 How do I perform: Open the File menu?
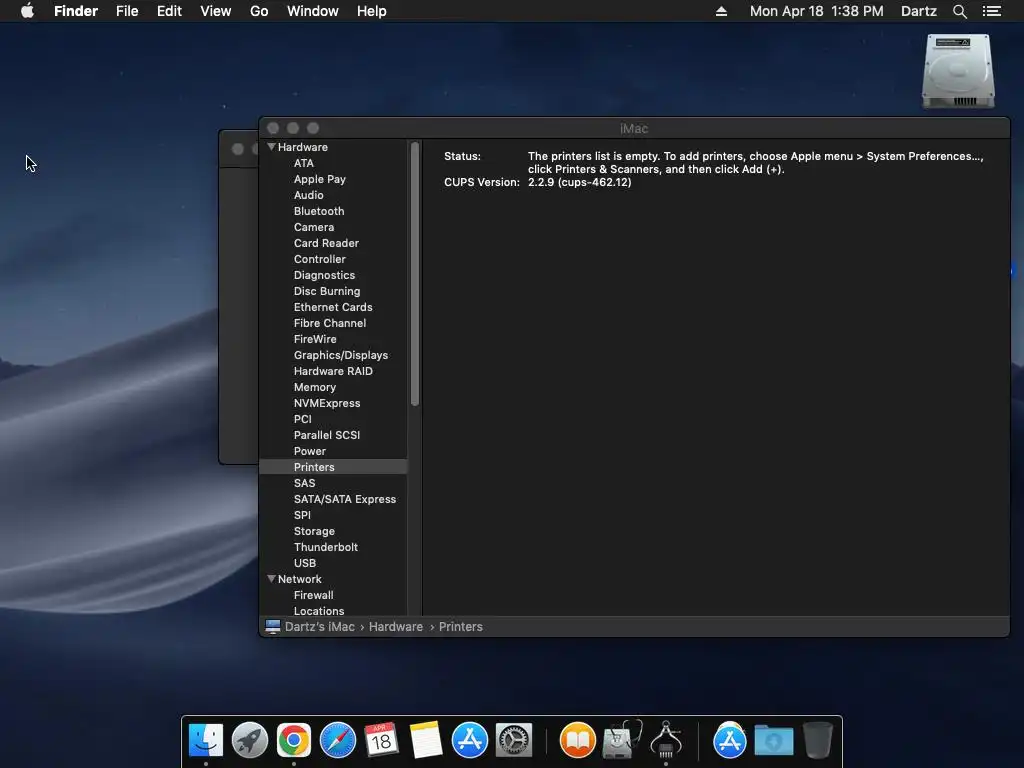pos(127,11)
